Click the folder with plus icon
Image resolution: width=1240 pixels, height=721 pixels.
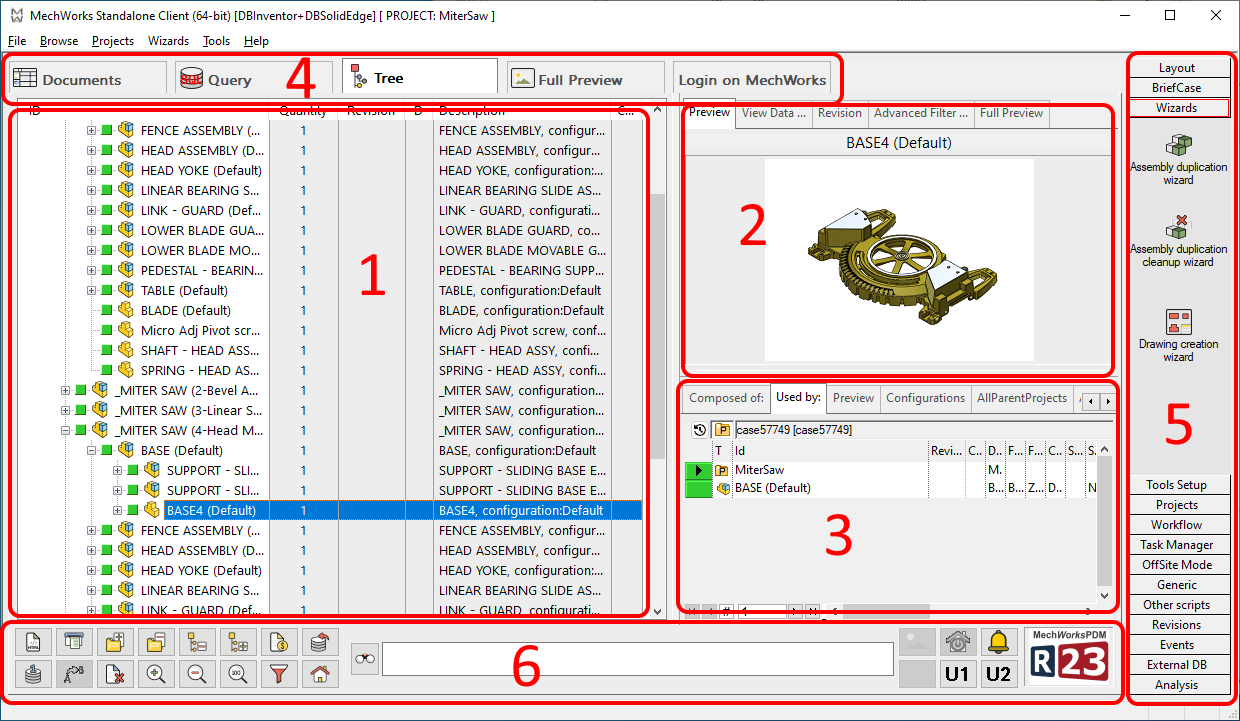point(116,642)
